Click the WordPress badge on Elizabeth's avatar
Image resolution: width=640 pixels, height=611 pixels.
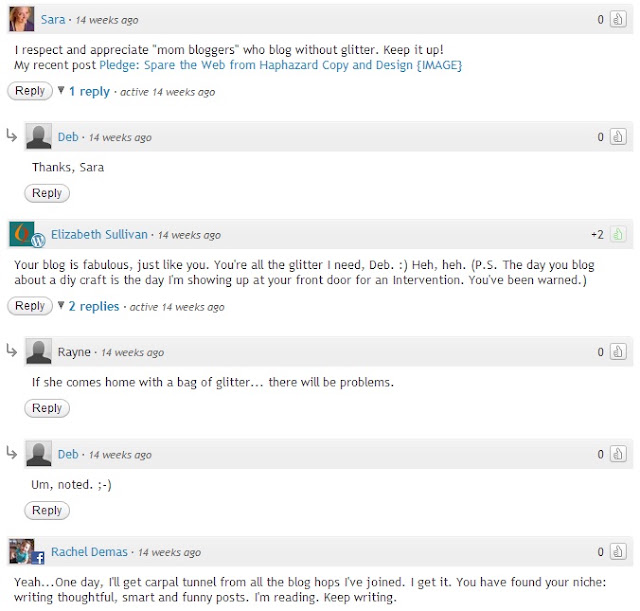38,241
